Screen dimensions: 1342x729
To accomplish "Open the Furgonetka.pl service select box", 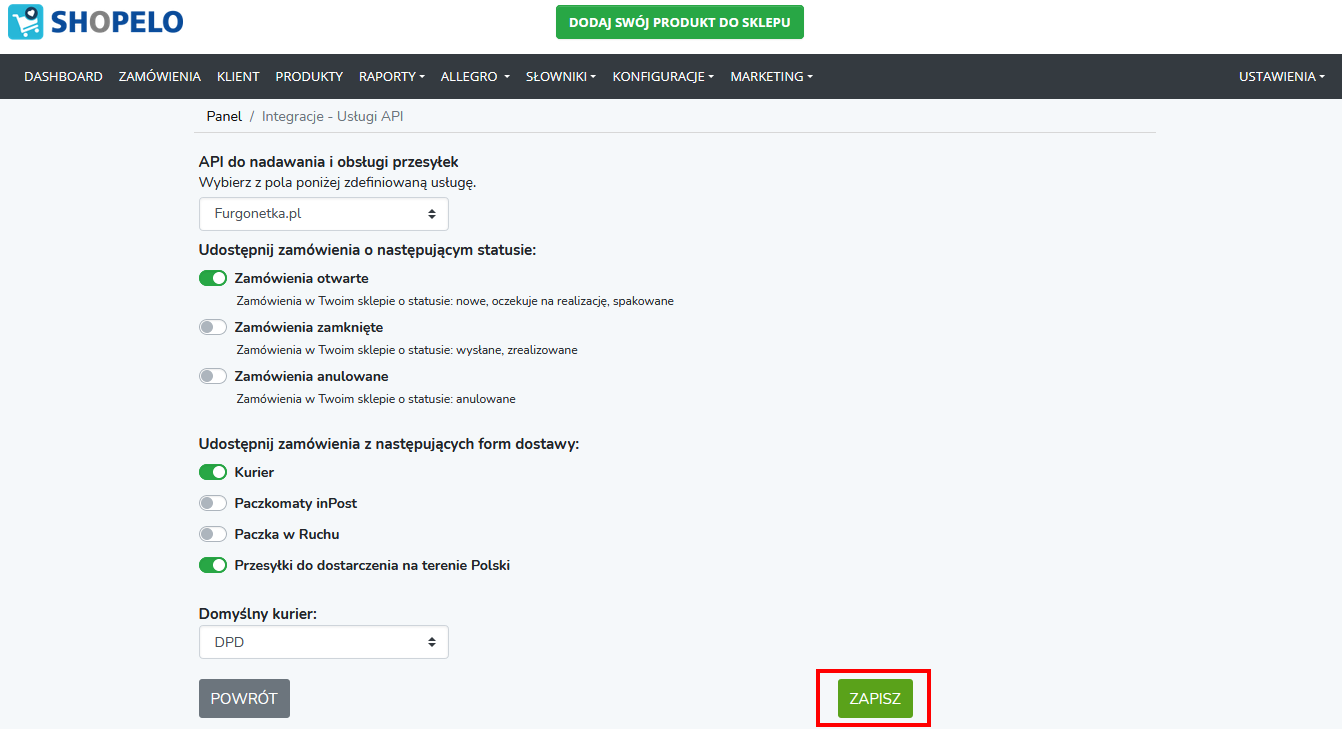I will (x=324, y=214).
